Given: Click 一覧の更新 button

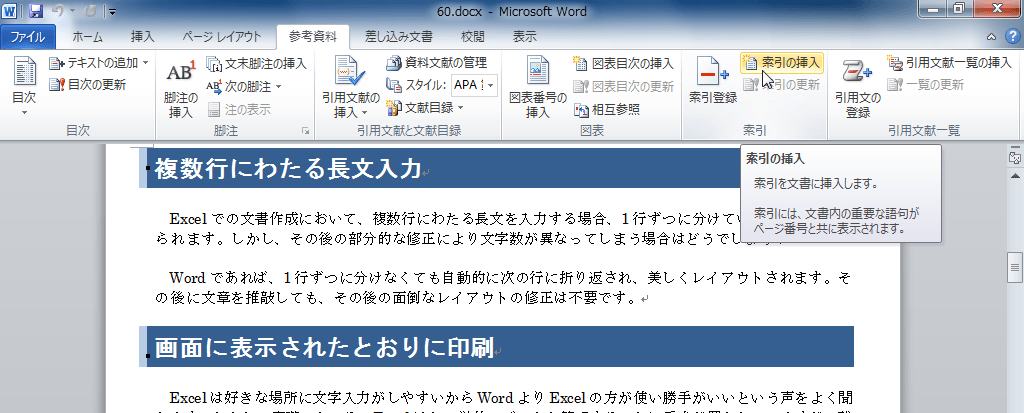Looking at the screenshot, I should 925,84.
